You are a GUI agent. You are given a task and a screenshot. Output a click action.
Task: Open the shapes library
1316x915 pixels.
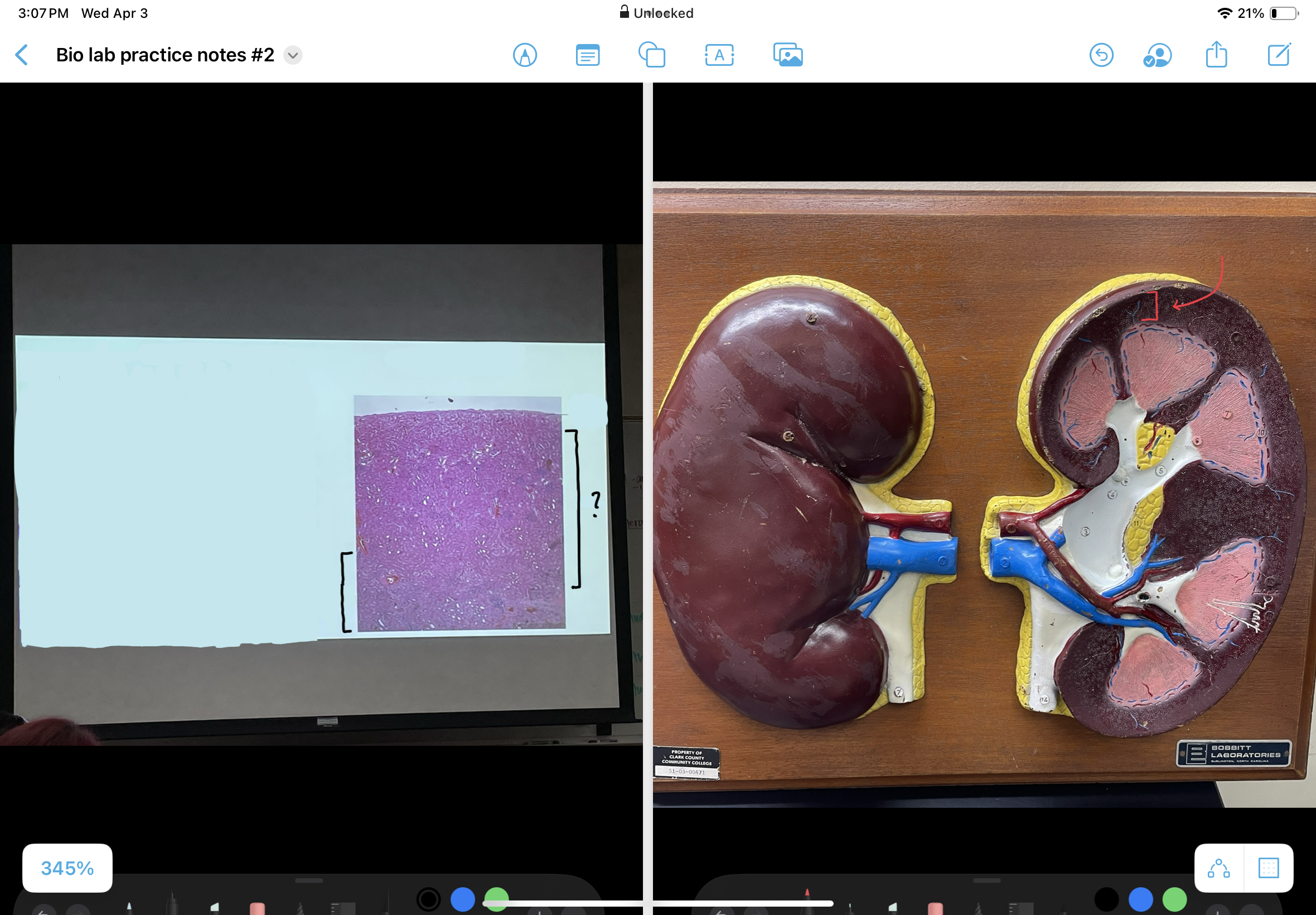[x=652, y=55]
